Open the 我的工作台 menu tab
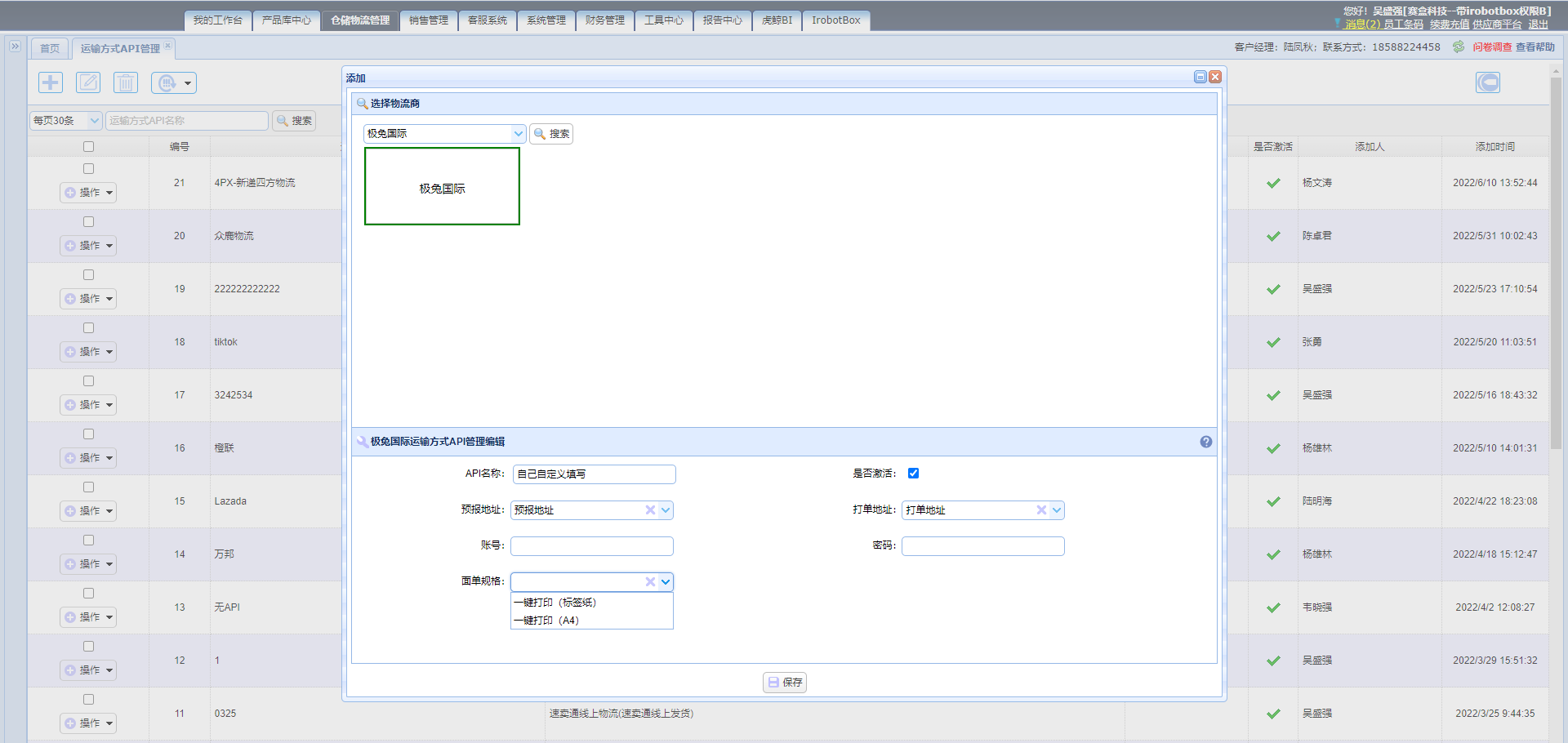 218,20
